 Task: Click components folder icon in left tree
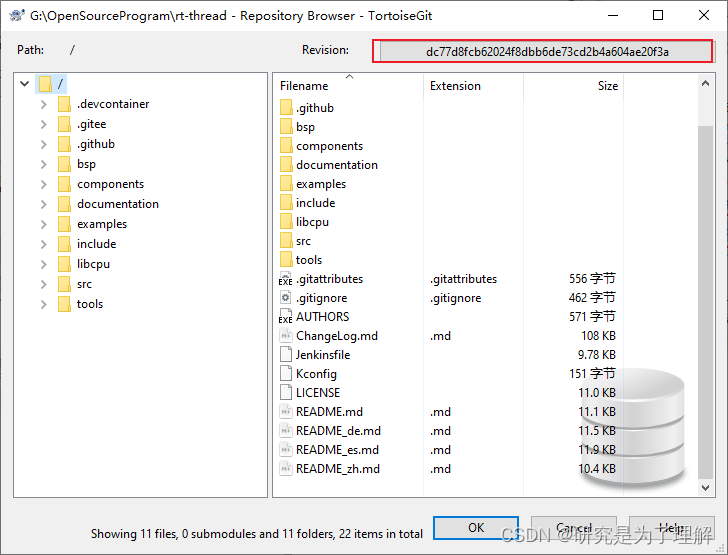64,184
